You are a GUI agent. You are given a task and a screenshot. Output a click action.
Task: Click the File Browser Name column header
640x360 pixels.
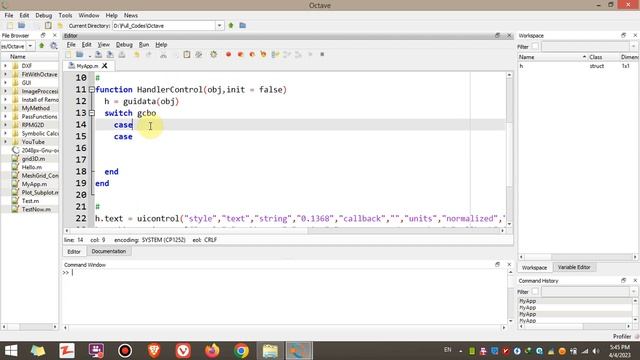point(29,57)
